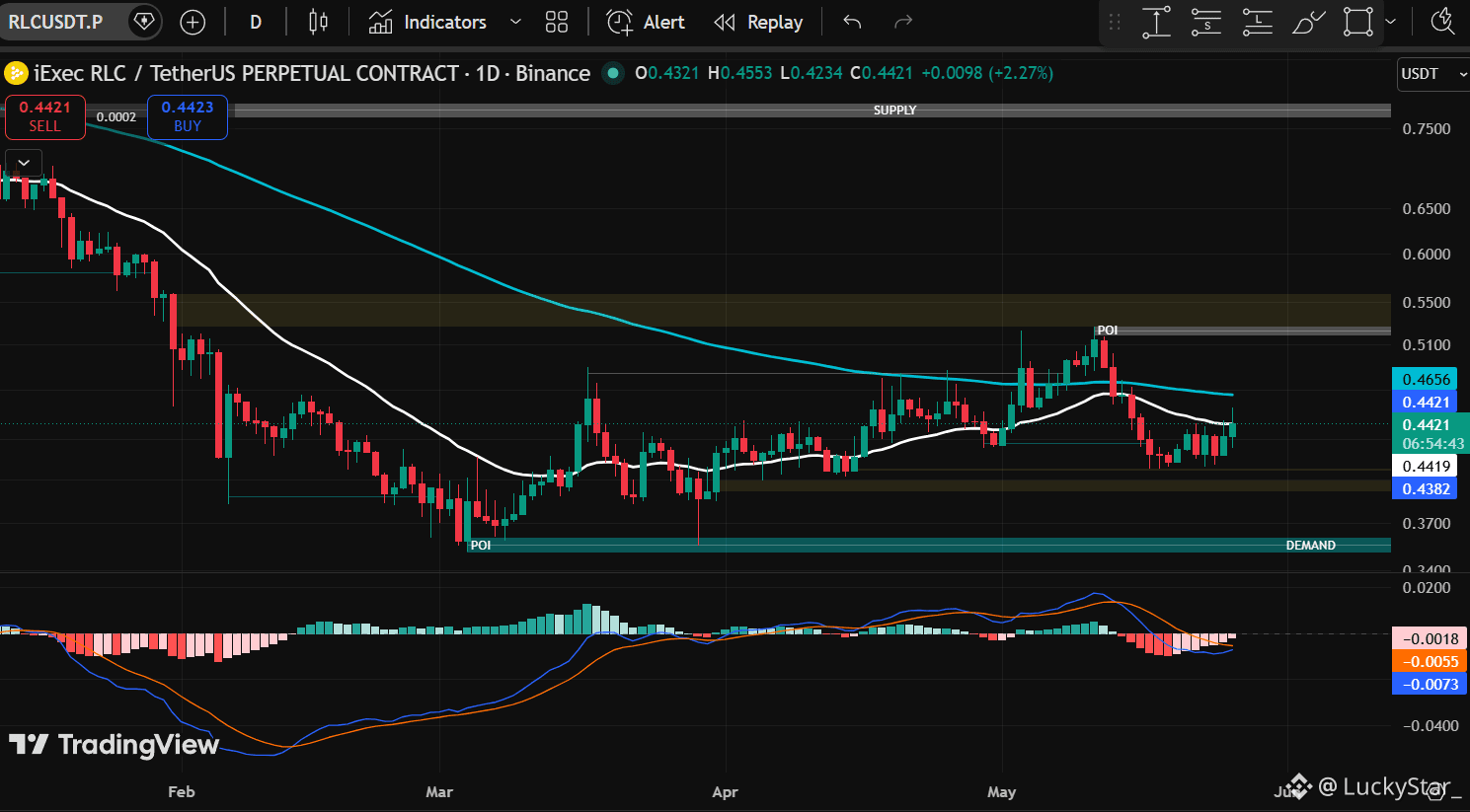Viewport: 1470px width, 812px height.
Task: Open the Indicators dialog
Action: tap(427, 22)
